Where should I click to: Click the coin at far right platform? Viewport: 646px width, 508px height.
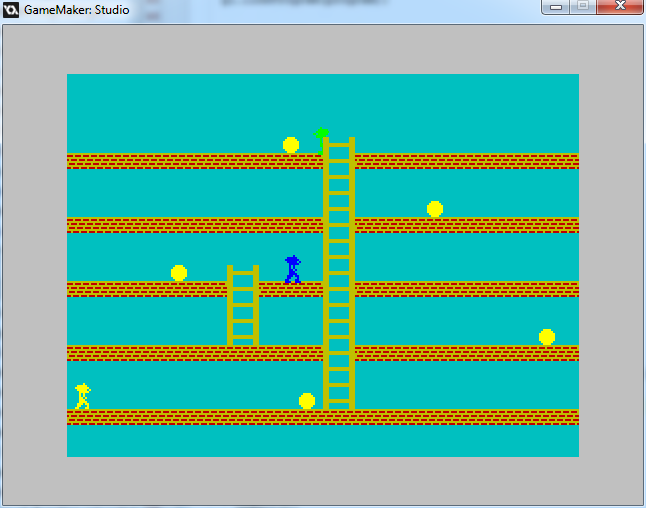(547, 337)
